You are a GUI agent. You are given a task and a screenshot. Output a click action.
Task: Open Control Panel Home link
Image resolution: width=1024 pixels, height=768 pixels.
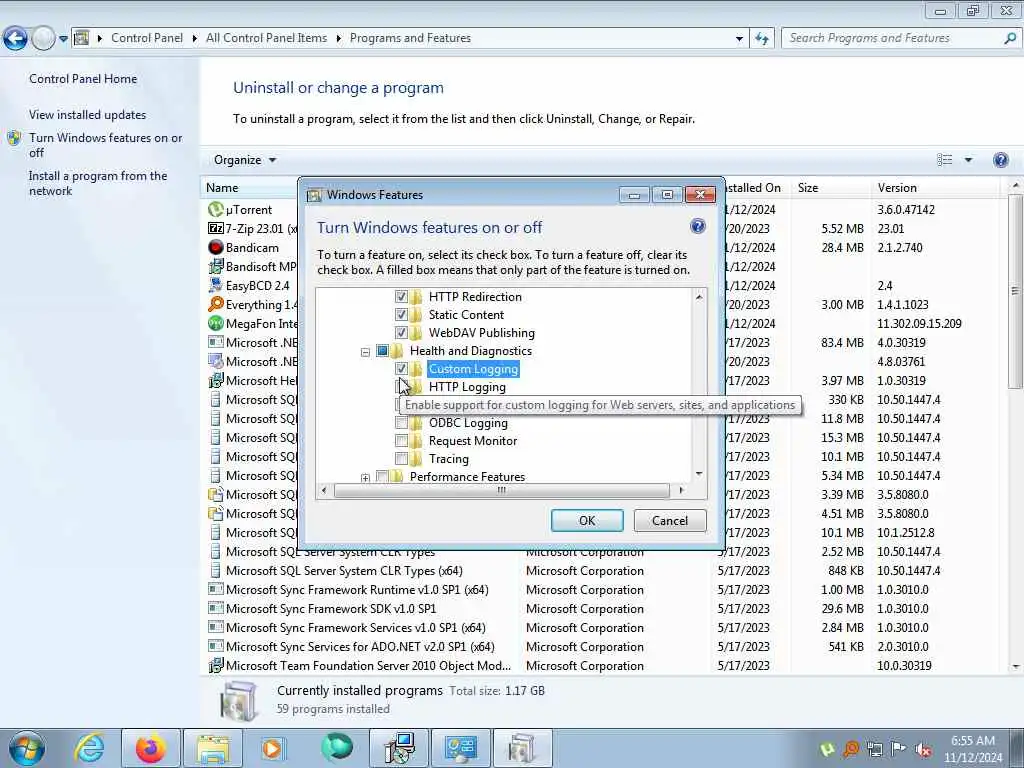click(83, 79)
